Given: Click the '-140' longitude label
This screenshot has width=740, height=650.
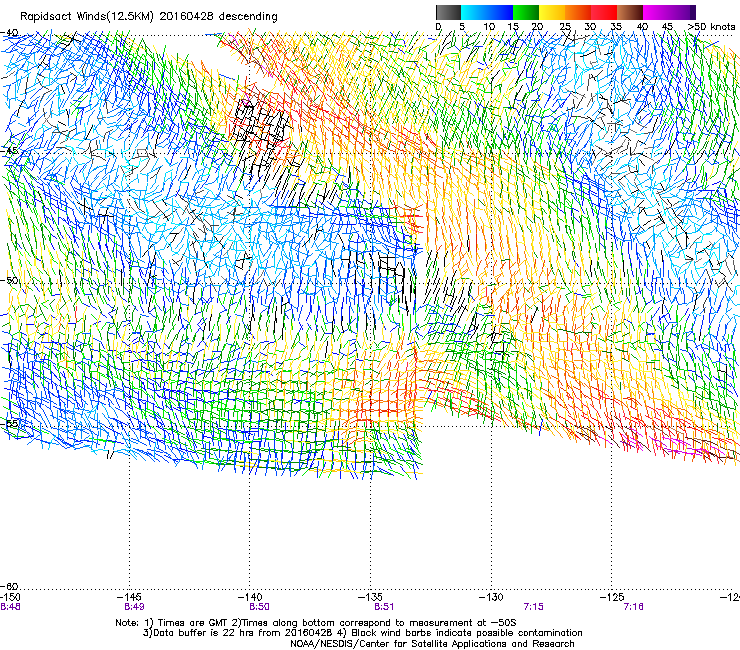Looking at the screenshot, I should (250, 597).
